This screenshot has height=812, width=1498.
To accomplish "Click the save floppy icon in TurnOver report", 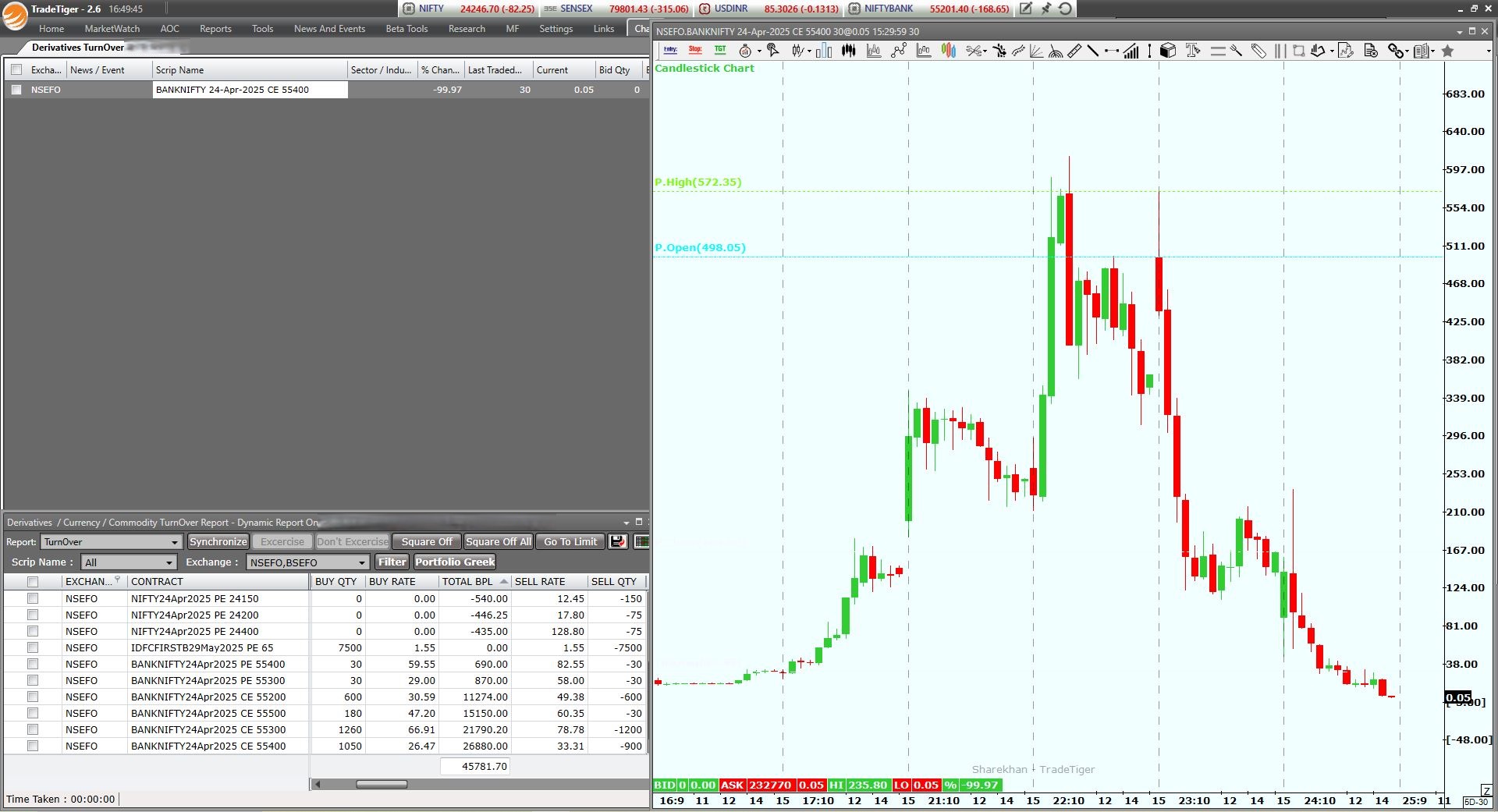I will point(618,541).
